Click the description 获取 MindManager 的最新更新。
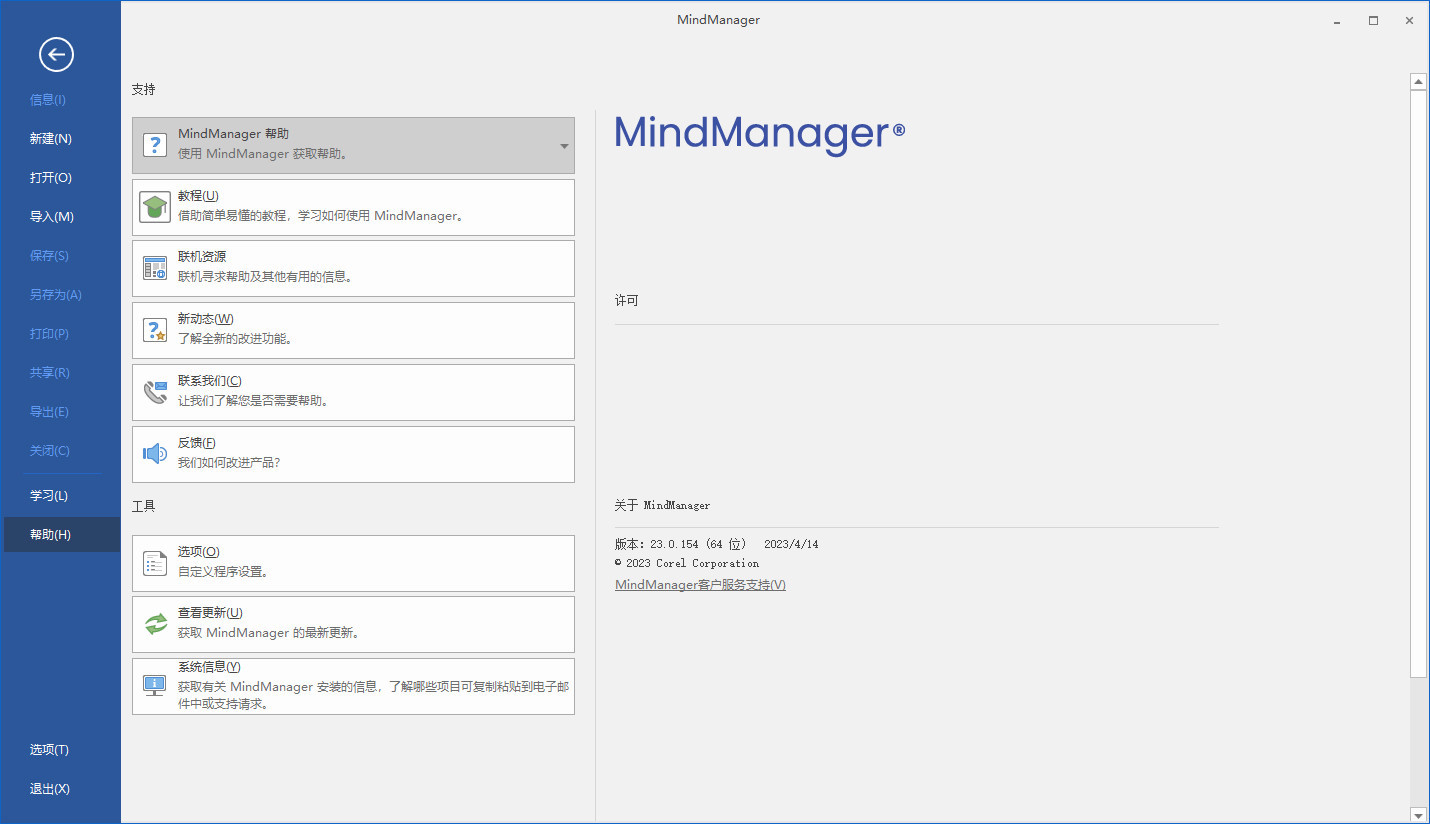Screen dimensions: 1430x824 [x=269, y=633]
